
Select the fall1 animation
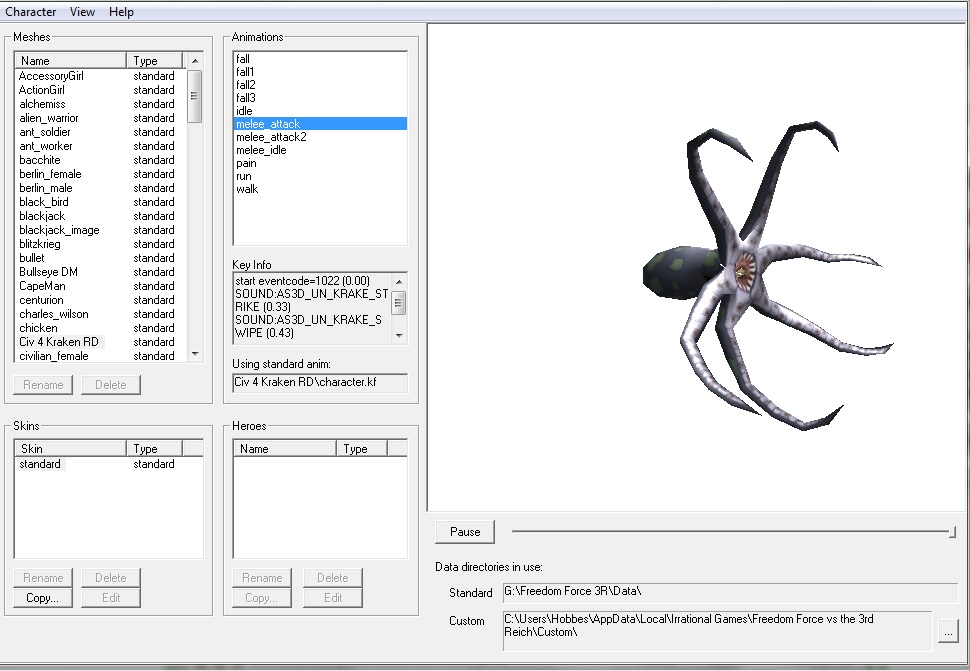coord(320,72)
